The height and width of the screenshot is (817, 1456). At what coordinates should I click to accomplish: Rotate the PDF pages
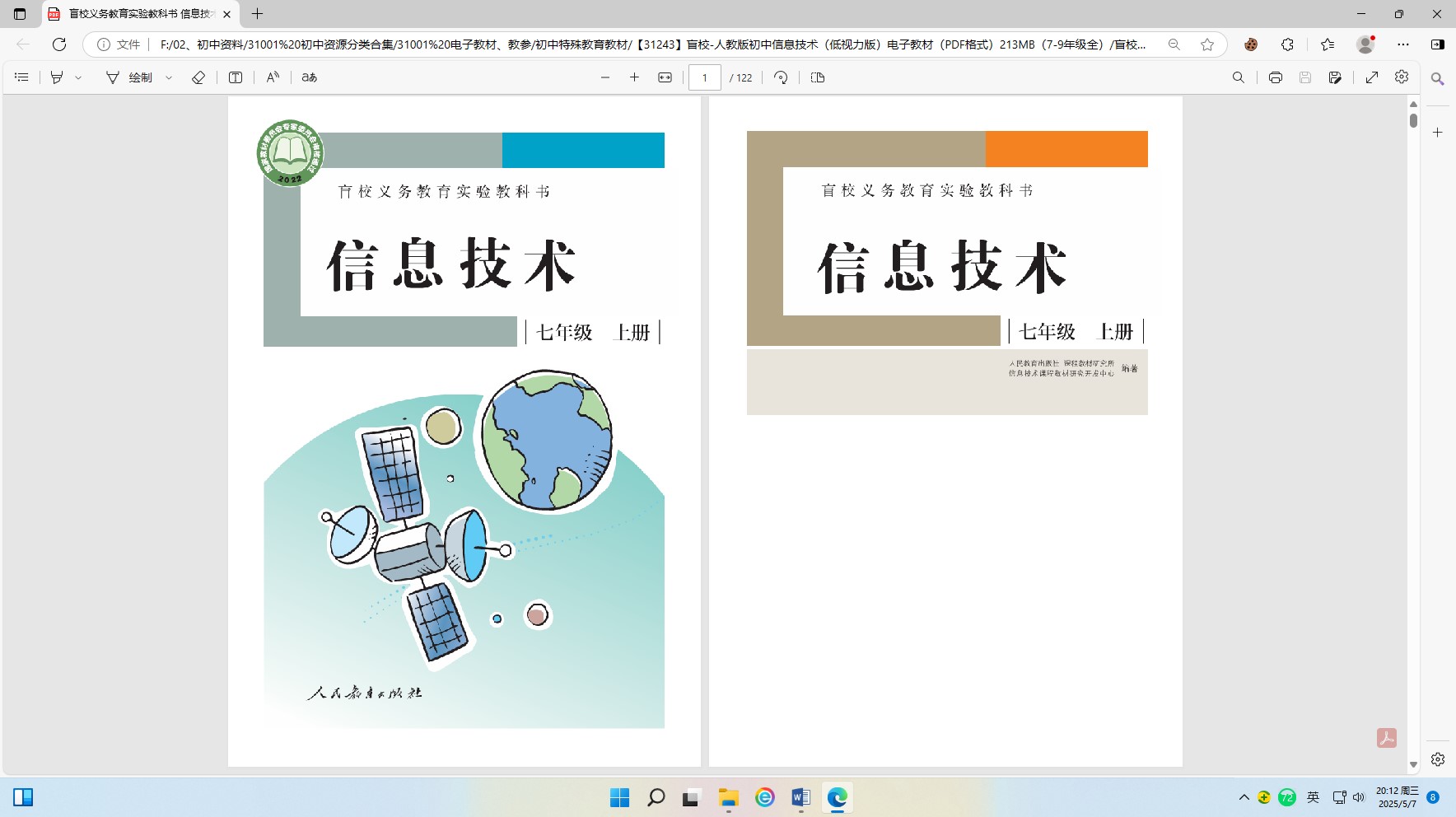pos(781,77)
